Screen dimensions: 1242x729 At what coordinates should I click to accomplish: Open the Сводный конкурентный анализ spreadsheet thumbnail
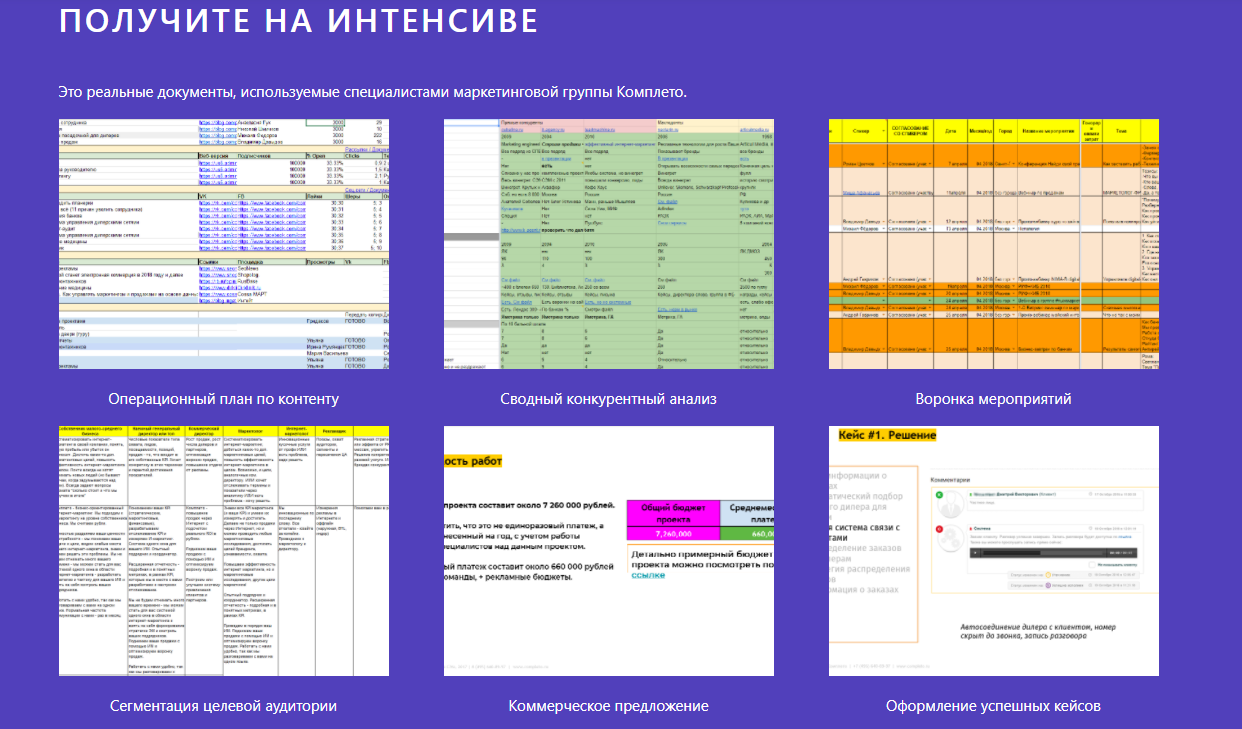click(x=609, y=243)
